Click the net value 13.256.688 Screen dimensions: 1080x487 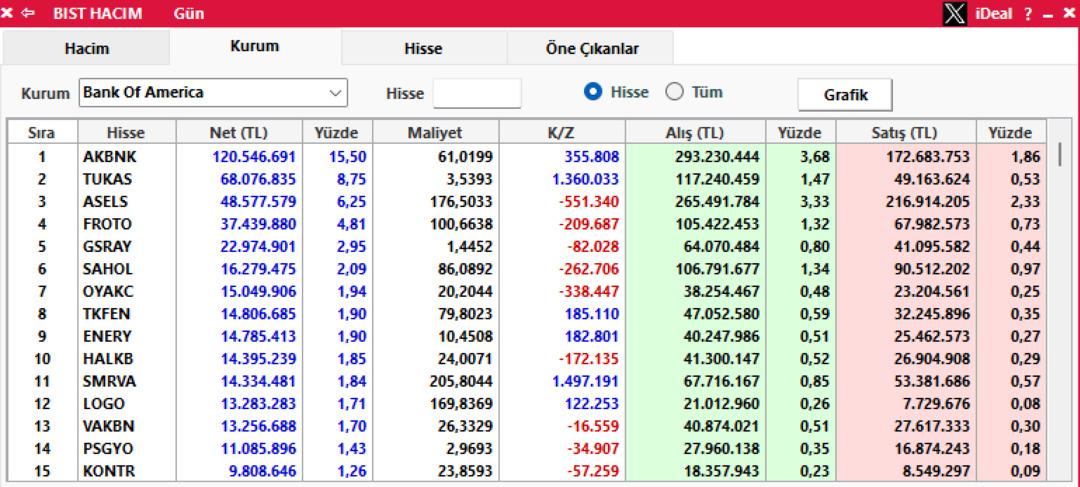(258, 426)
